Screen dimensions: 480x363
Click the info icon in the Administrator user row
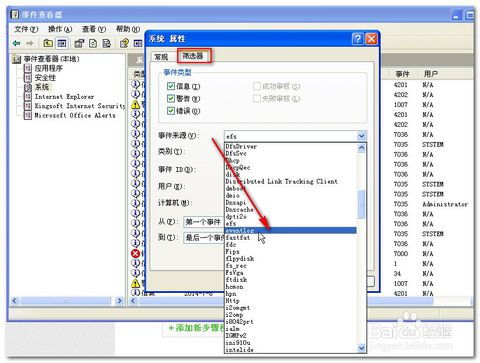(135, 204)
